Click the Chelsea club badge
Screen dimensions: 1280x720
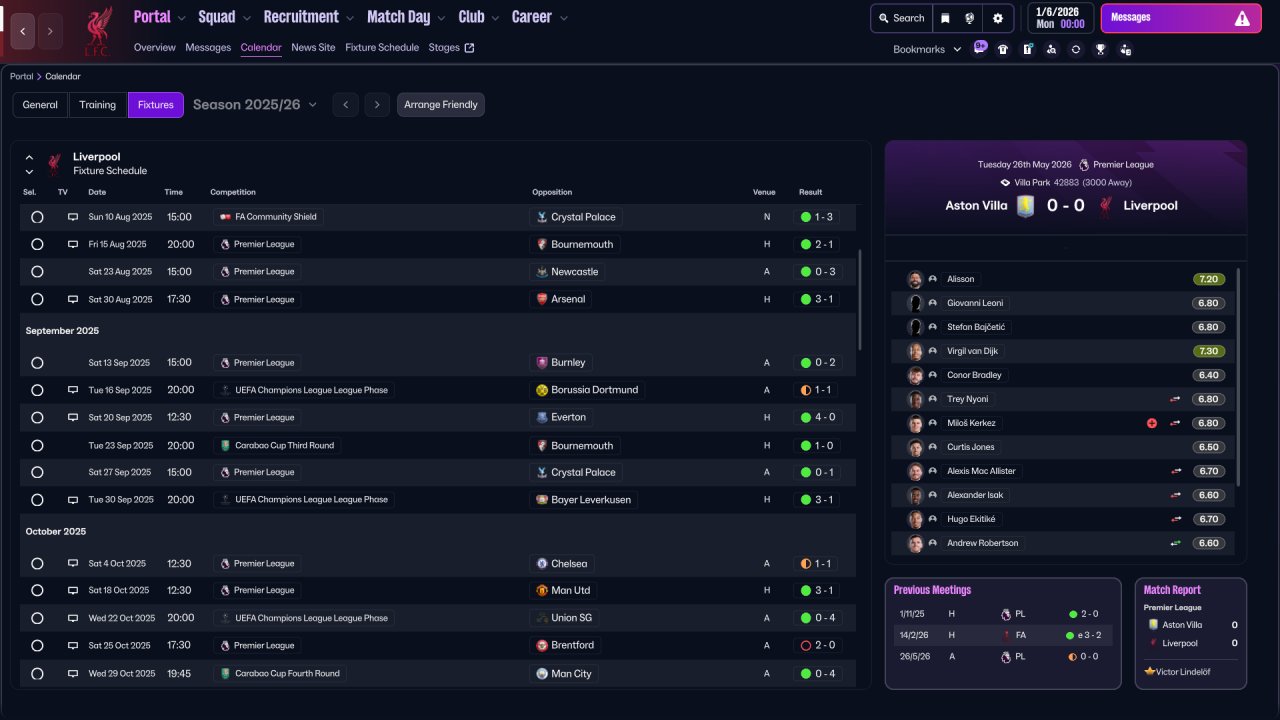point(542,564)
